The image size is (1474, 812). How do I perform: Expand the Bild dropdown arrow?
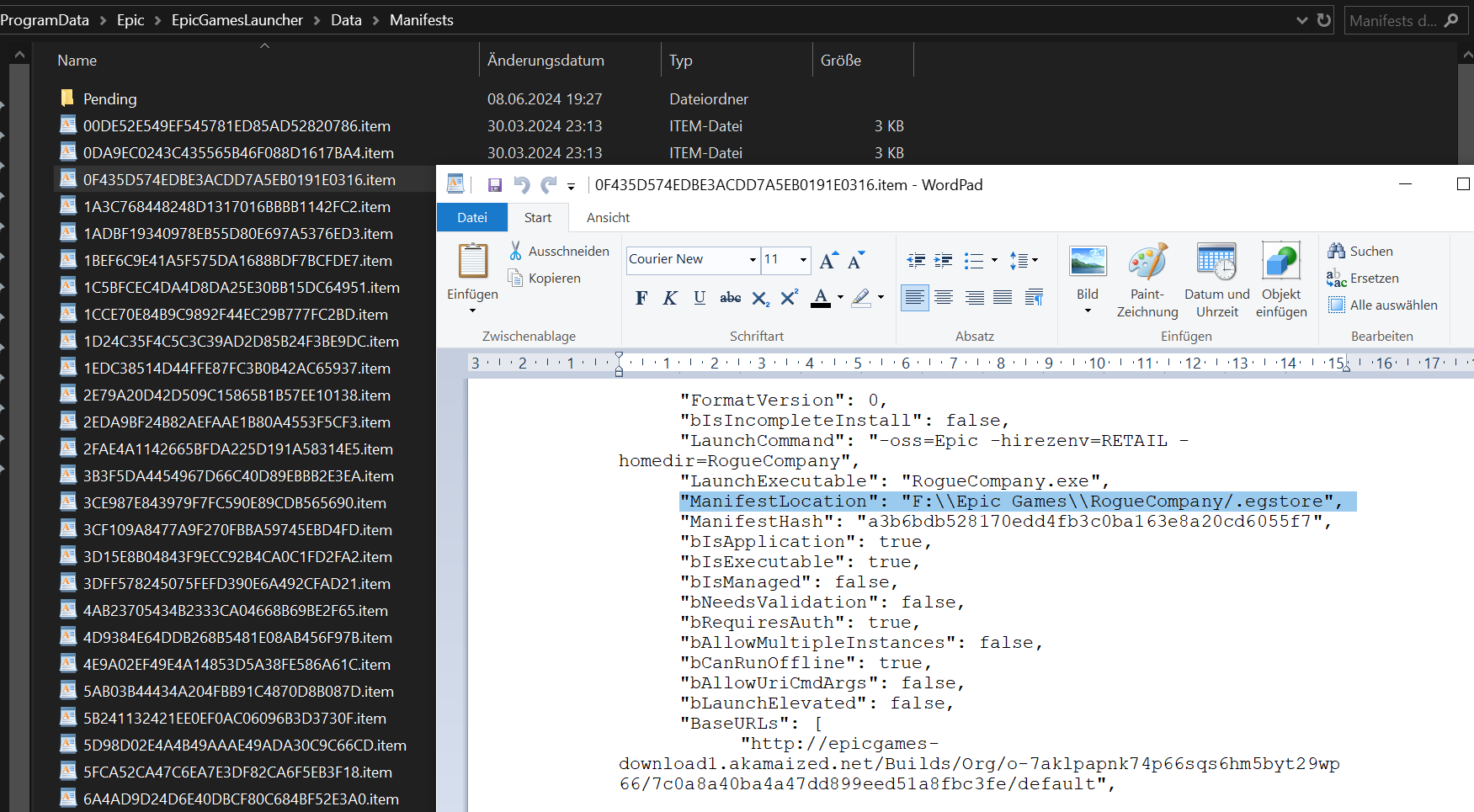[1088, 310]
